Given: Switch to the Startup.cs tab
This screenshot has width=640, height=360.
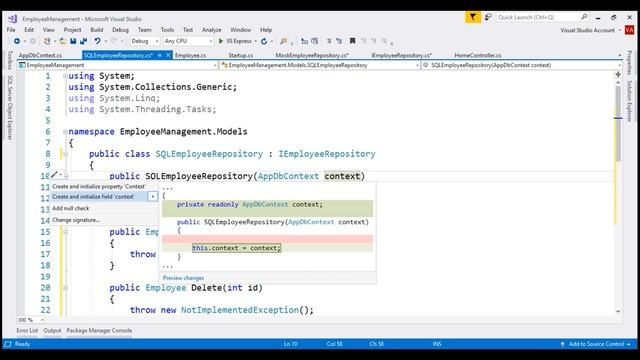Looking at the screenshot, I should pos(241,55).
